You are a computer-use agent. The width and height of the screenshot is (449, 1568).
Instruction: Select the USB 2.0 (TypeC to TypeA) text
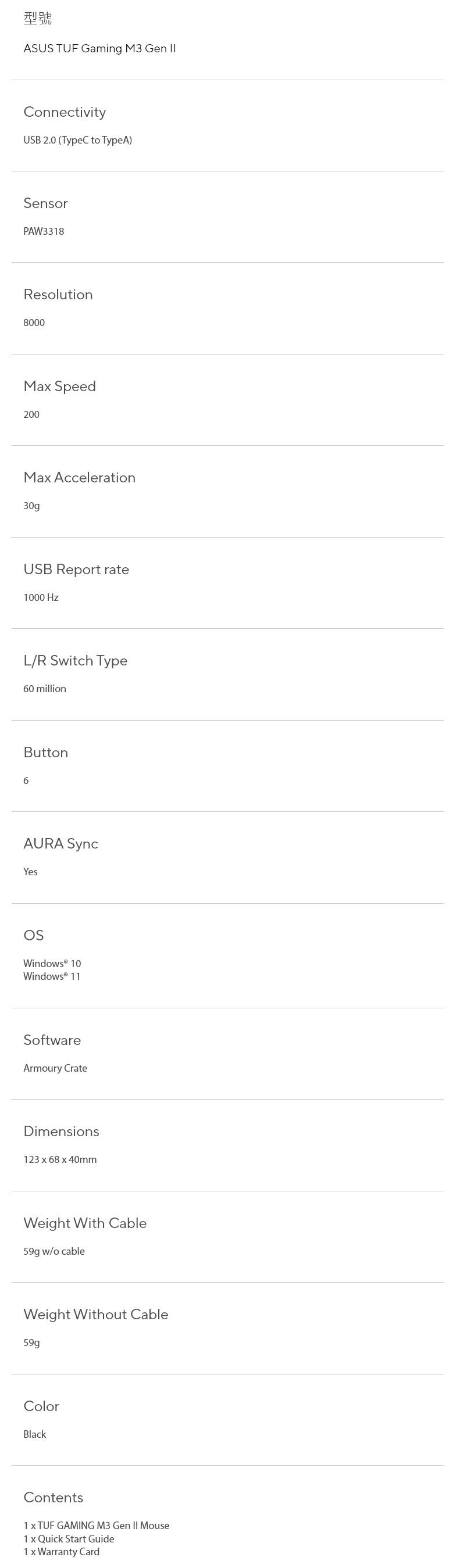pyautogui.click(x=77, y=140)
